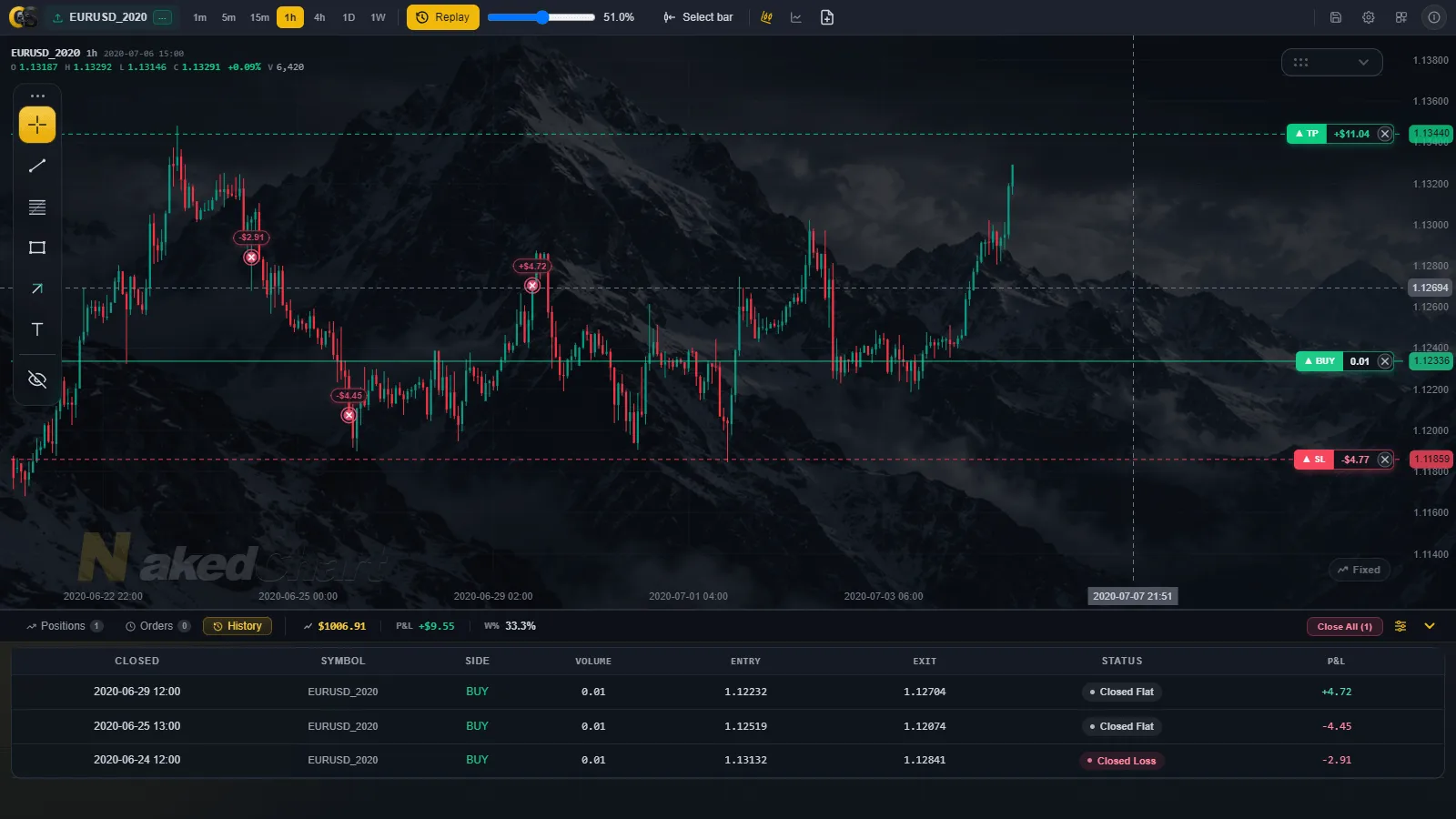Select the crosshair cursor tool
Image resolution: width=1456 pixels, height=819 pixels.
(x=37, y=125)
